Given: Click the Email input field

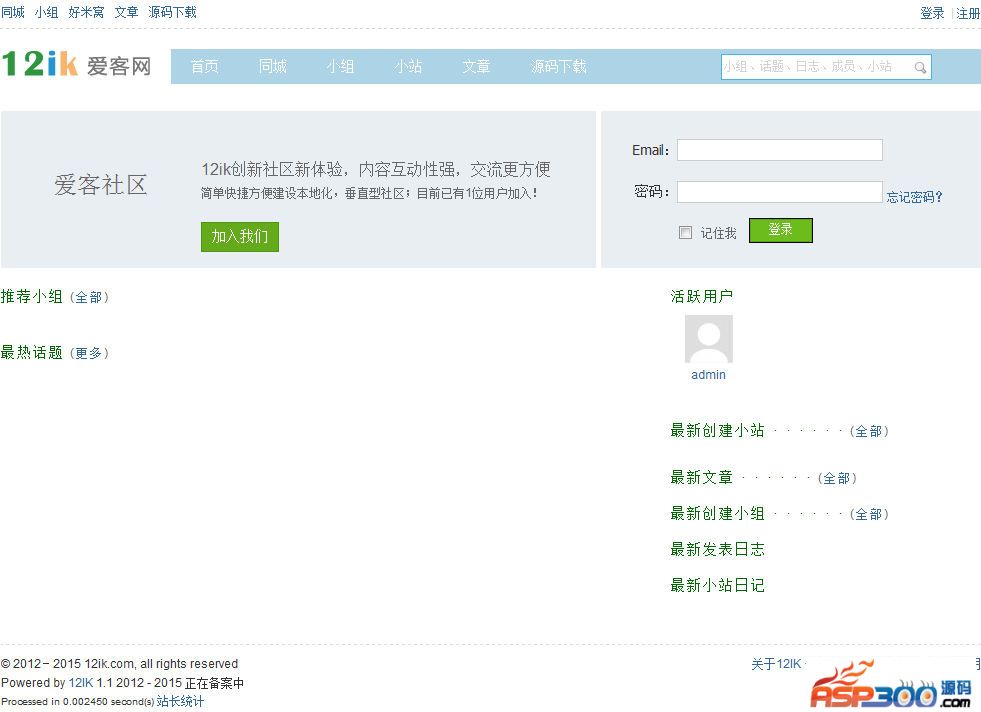Looking at the screenshot, I should pos(780,150).
